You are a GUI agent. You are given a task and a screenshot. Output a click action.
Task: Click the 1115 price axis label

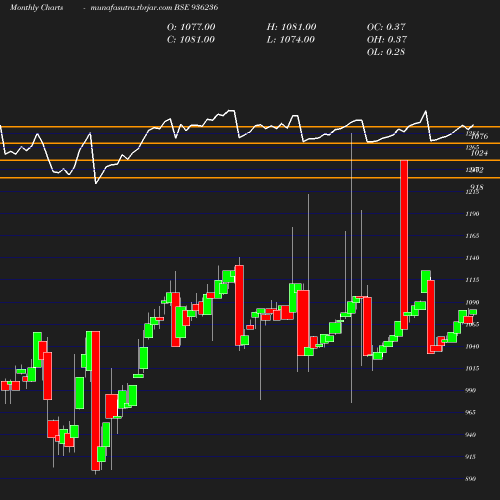[x=472, y=280]
